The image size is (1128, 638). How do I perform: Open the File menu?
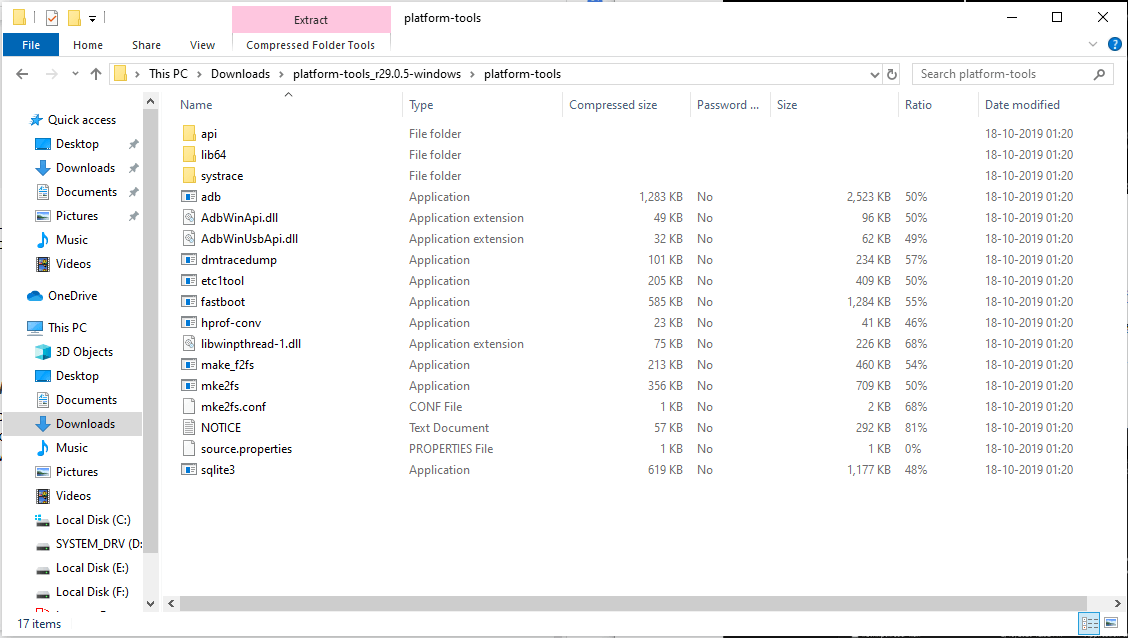click(31, 45)
